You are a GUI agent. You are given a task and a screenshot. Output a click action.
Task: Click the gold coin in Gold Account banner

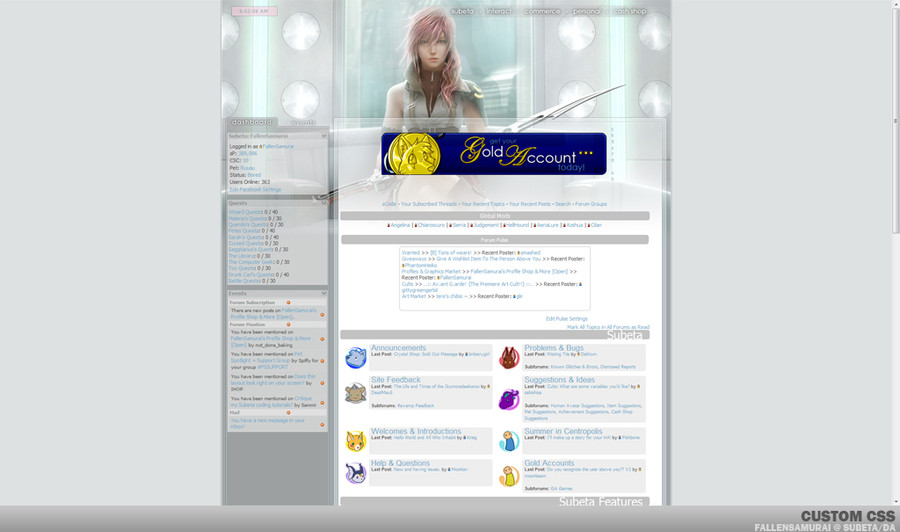(x=414, y=154)
